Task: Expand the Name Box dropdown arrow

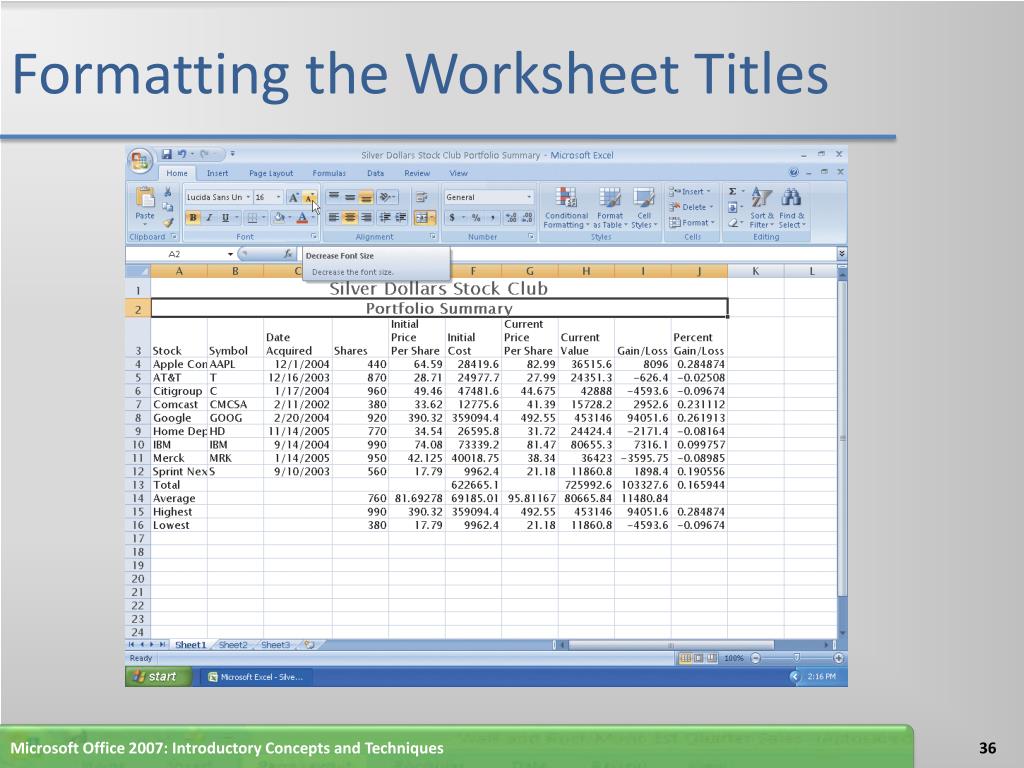Action: tap(231, 254)
